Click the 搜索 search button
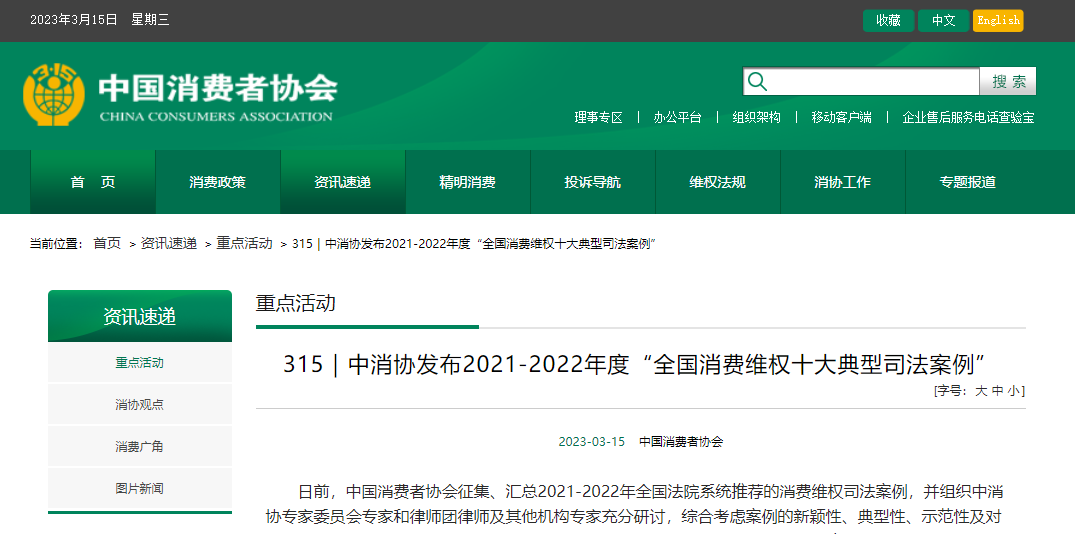The height and width of the screenshot is (534, 1075). [x=1008, y=82]
